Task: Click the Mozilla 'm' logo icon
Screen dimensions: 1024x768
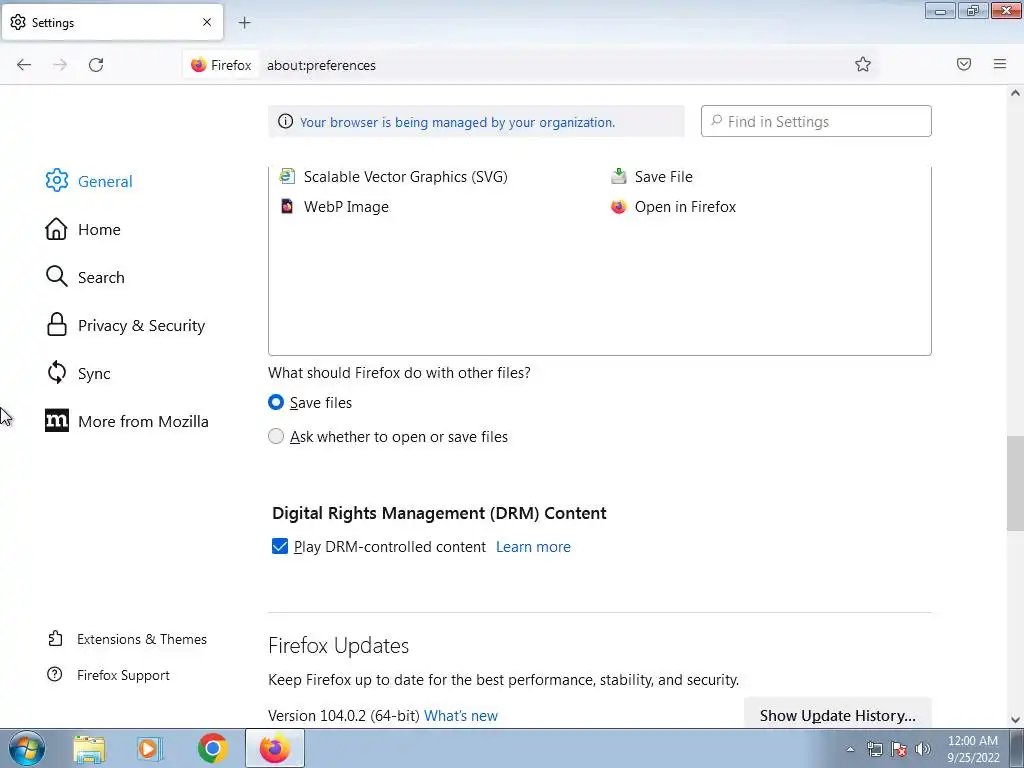Action: click(56, 421)
